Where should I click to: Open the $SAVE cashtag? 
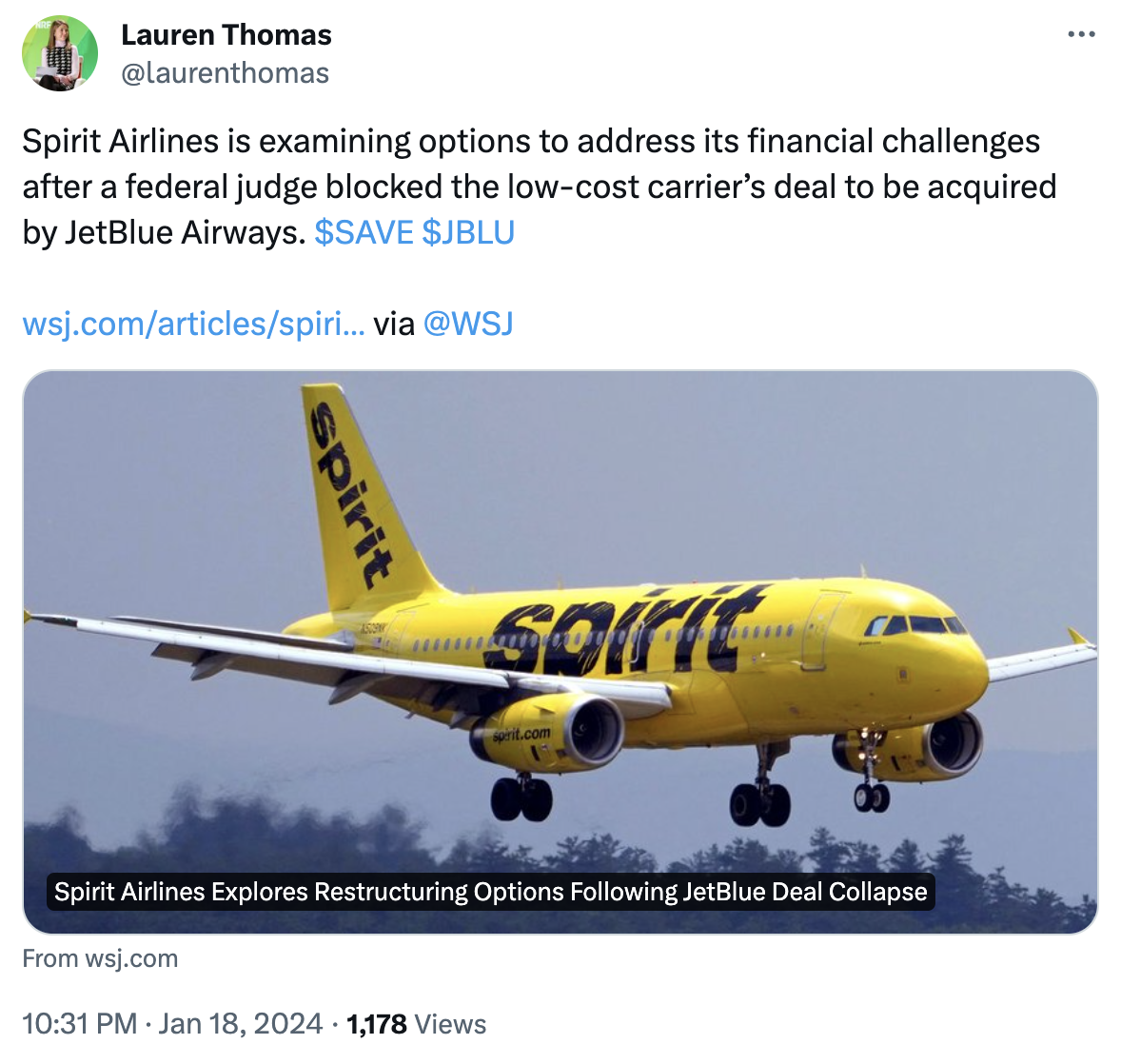pyautogui.click(x=364, y=232)
